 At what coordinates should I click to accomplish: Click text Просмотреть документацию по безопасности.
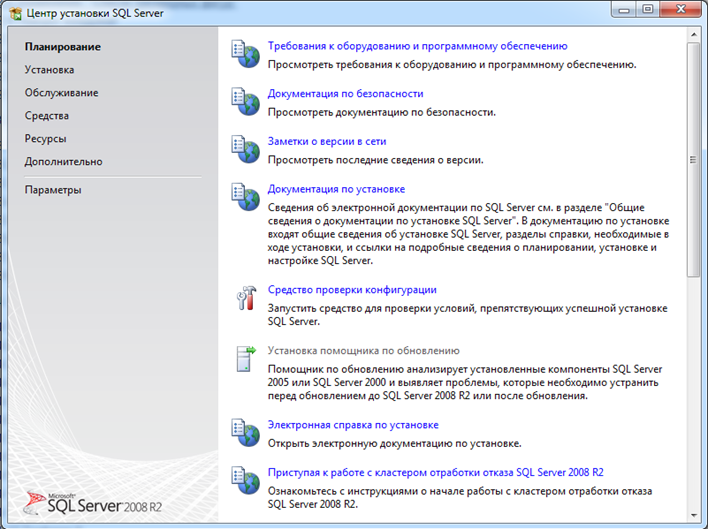(382, 112)
